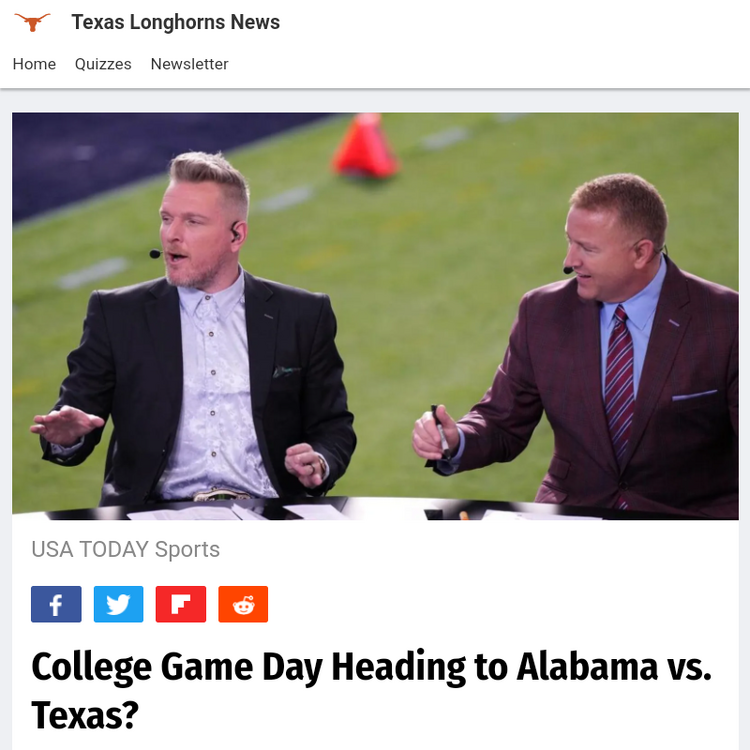Click the Longhorns logo icon
Screen dimensions: 750x750
[32, 22]
